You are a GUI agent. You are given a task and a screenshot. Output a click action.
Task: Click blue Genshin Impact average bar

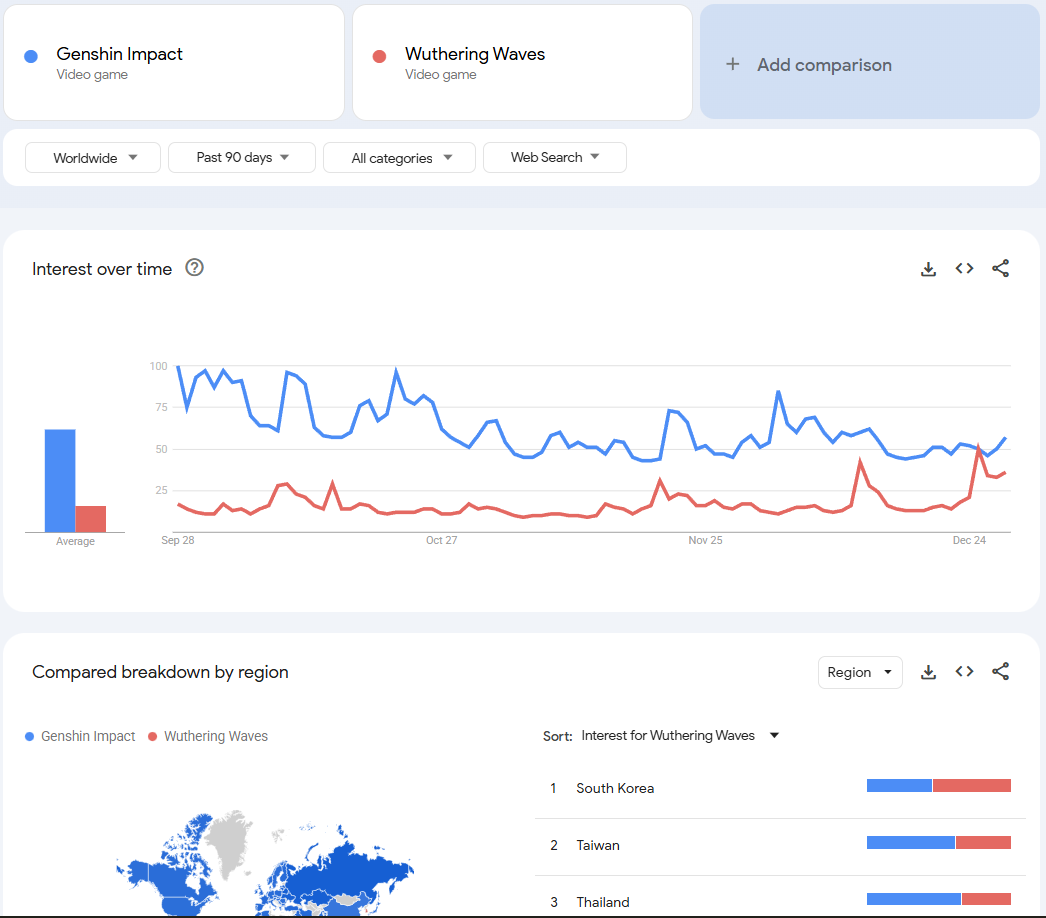[x=60, y=480]
